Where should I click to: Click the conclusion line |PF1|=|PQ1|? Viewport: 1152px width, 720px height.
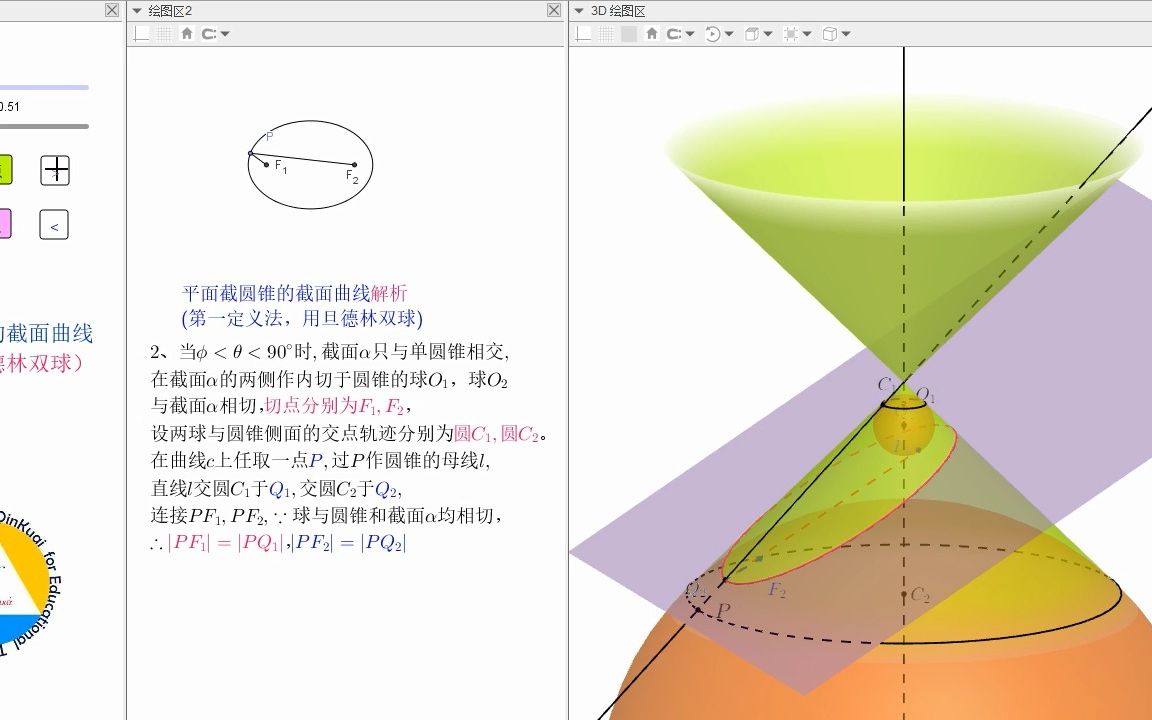tap(226, 543)
